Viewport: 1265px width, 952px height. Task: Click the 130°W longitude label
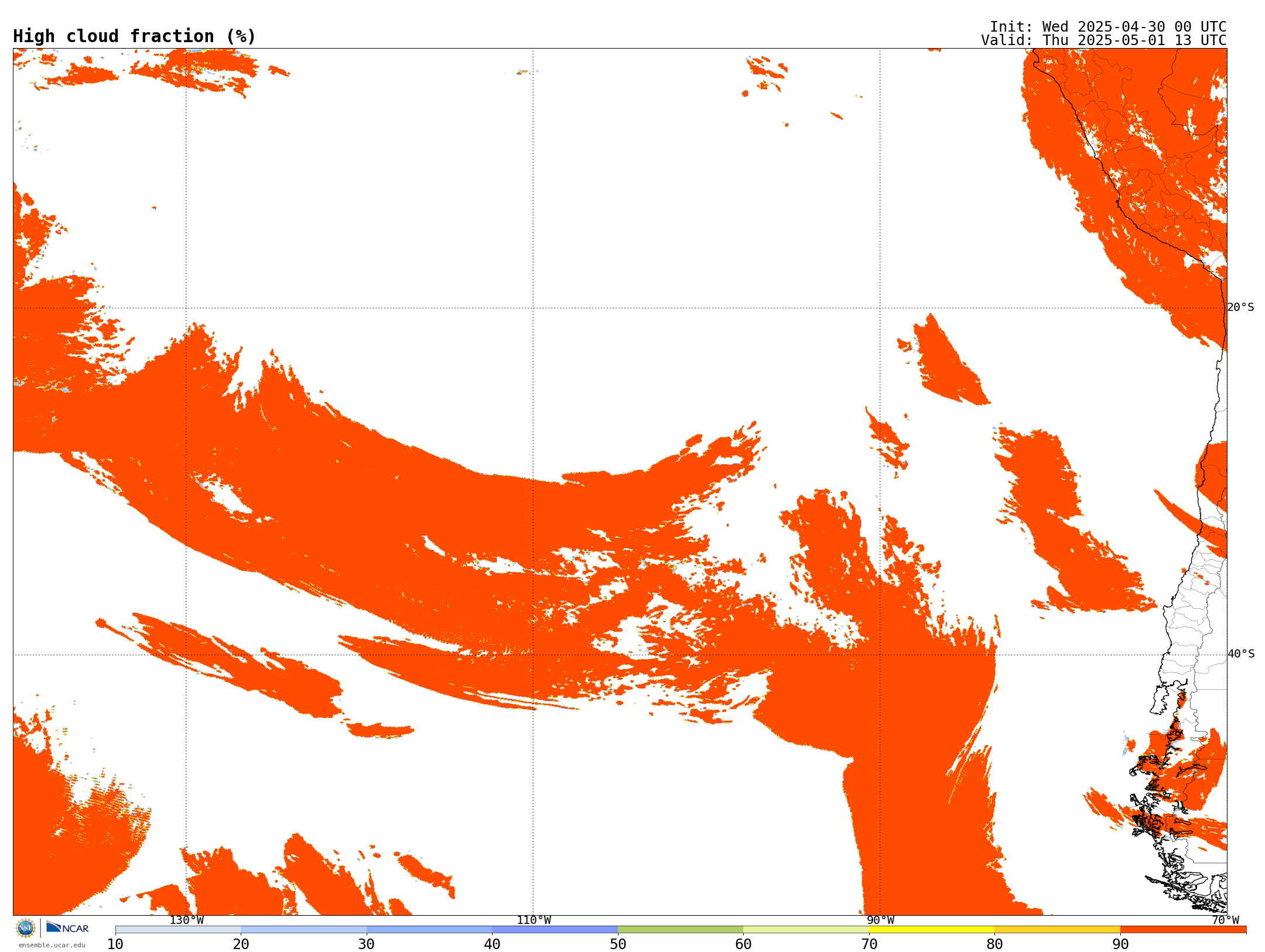click(187, 920)
